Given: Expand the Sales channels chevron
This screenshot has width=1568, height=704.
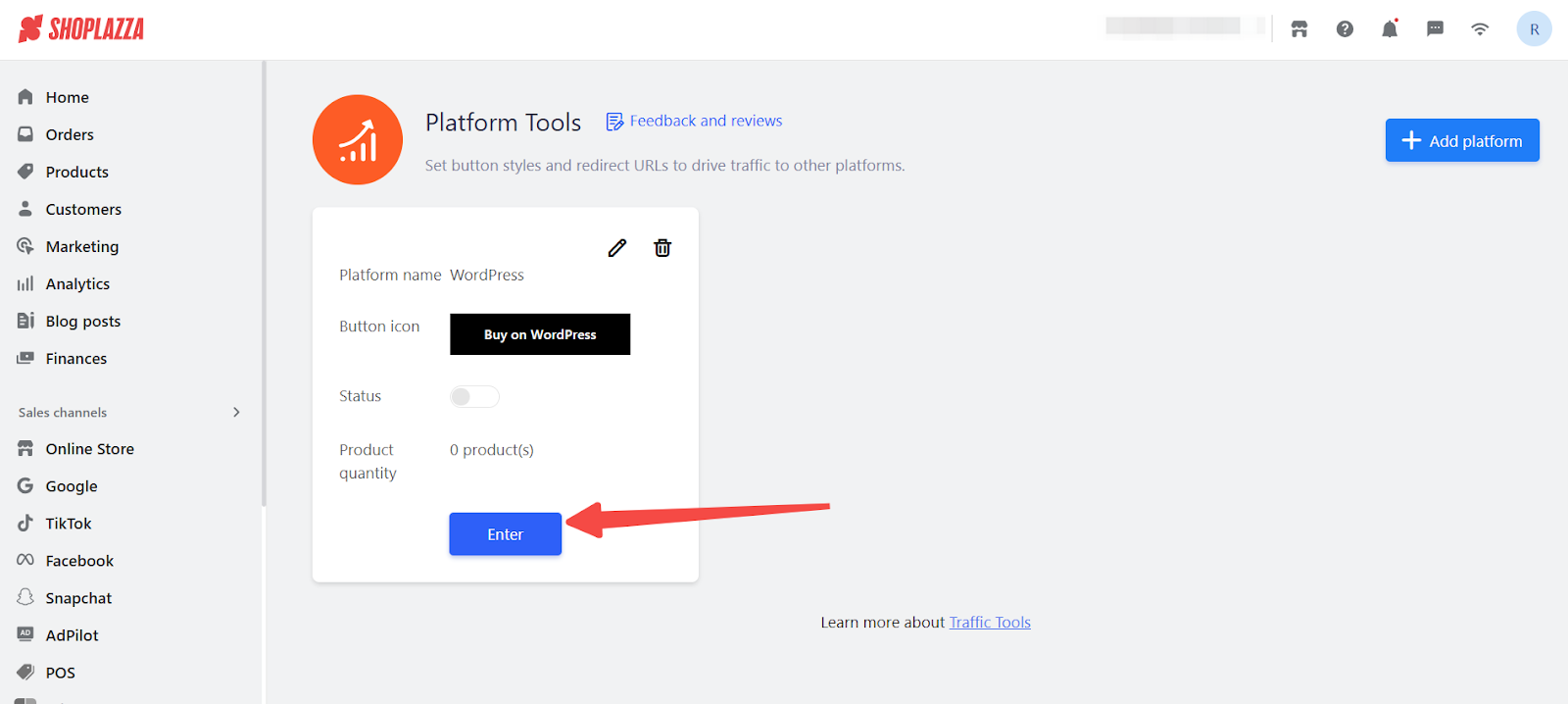Looking at the screenshot, I should click(x=236, y=412).
